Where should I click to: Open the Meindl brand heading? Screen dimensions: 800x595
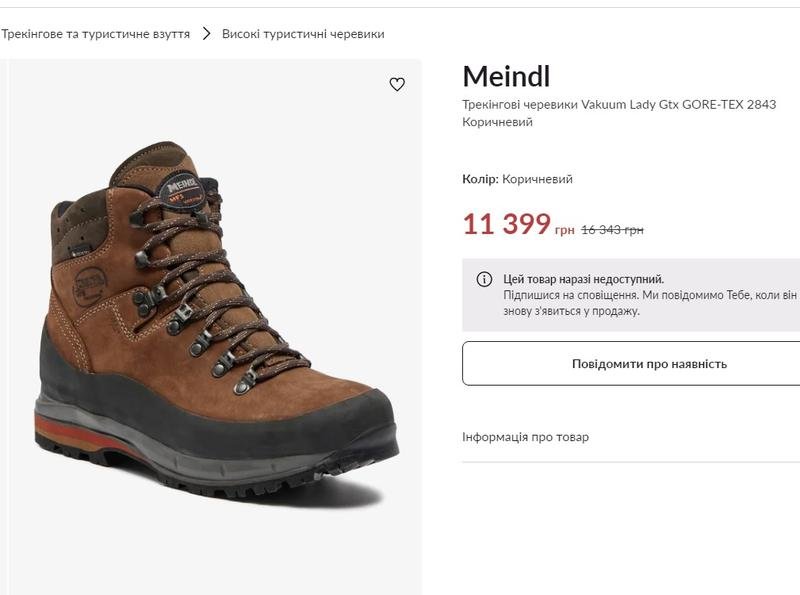(506, 76)
